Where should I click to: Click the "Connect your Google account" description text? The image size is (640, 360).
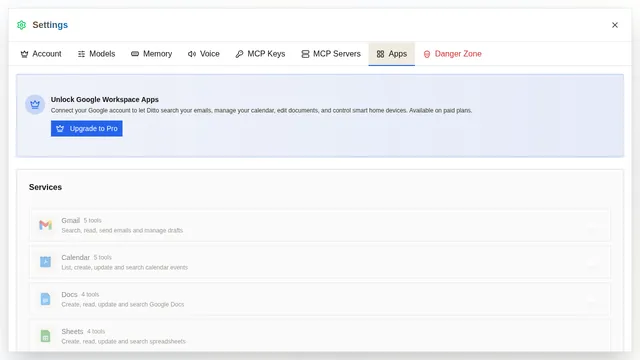(x=261, y=111)
